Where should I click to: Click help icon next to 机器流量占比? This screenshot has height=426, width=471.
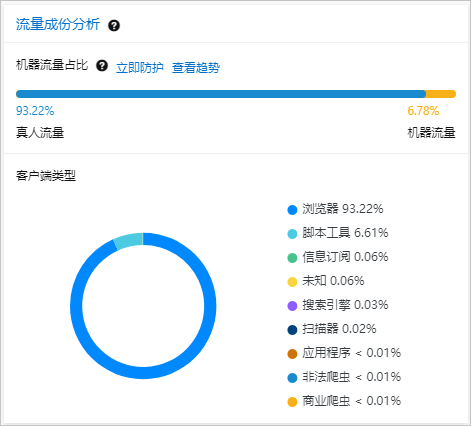click(x=102, y=65)
